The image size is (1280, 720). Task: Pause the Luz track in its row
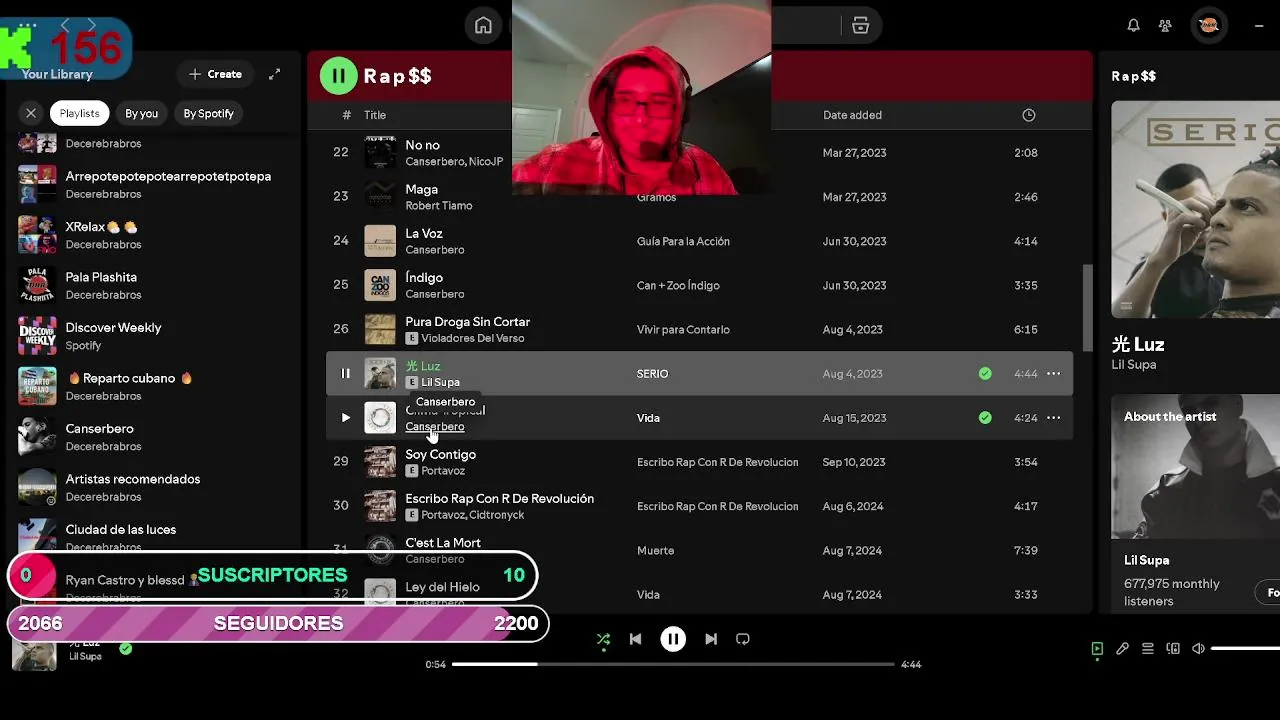point(345,373)
